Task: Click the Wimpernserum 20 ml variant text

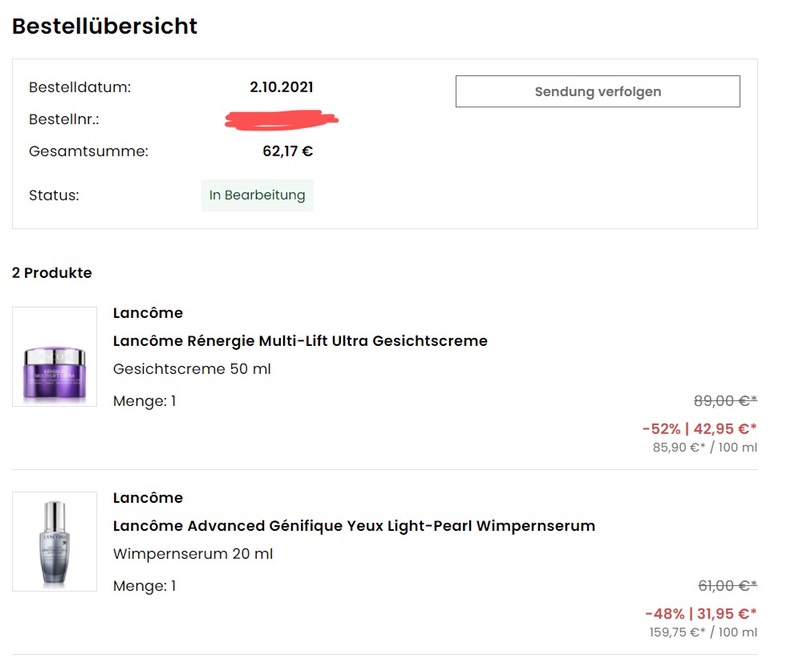Action: click(x=193, y=554)
